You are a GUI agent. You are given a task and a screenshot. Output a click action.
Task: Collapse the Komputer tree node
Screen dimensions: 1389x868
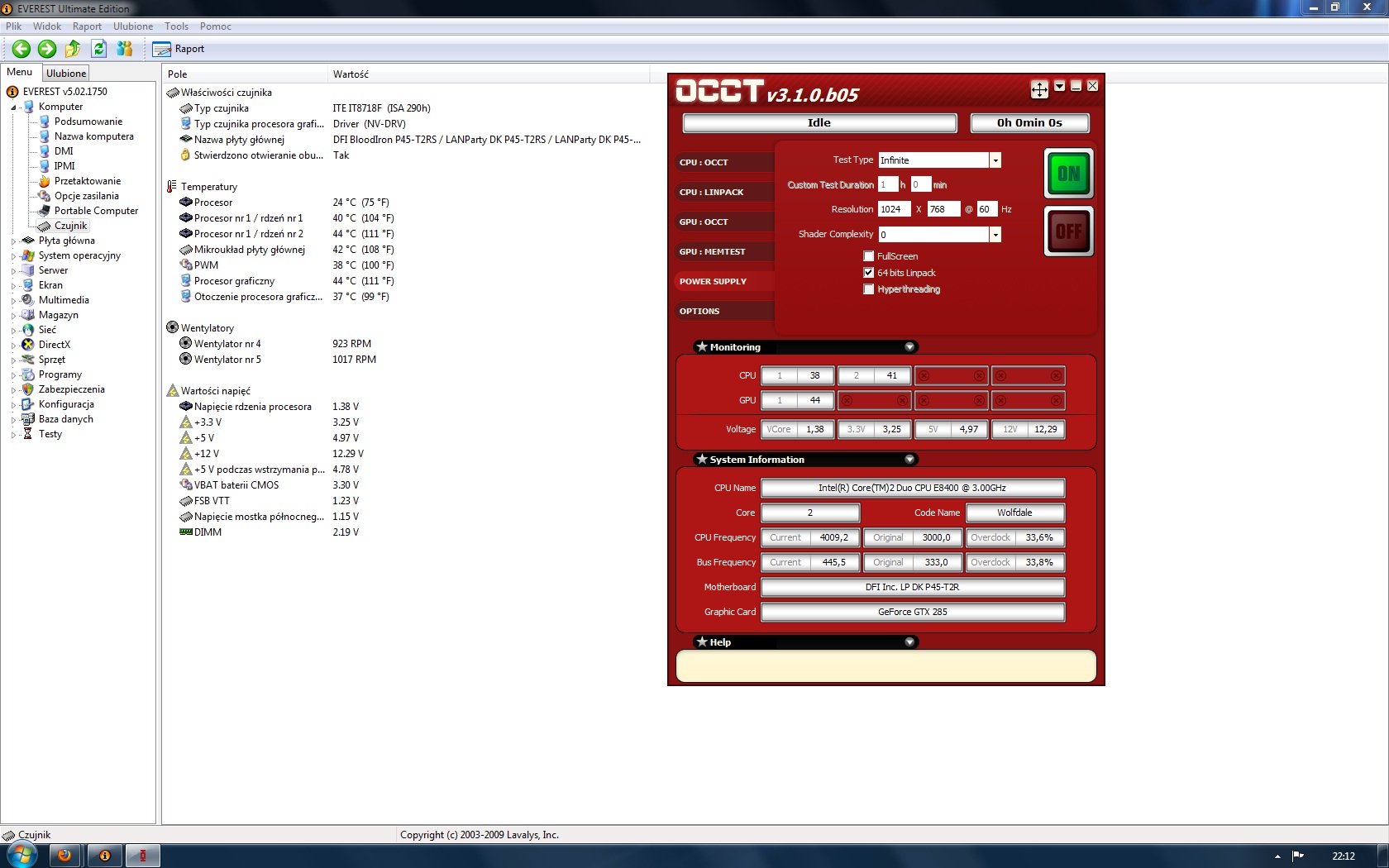(x=14, y=107)
